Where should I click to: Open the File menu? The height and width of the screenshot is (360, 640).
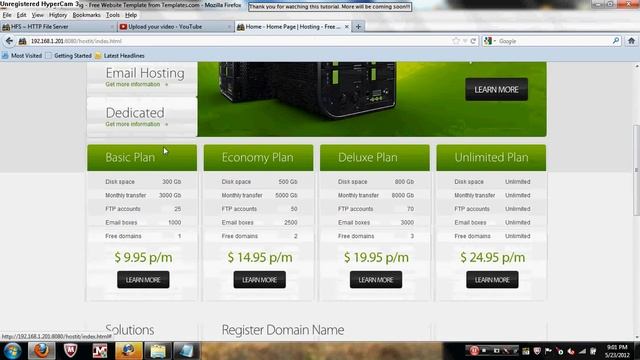[7, 15]
